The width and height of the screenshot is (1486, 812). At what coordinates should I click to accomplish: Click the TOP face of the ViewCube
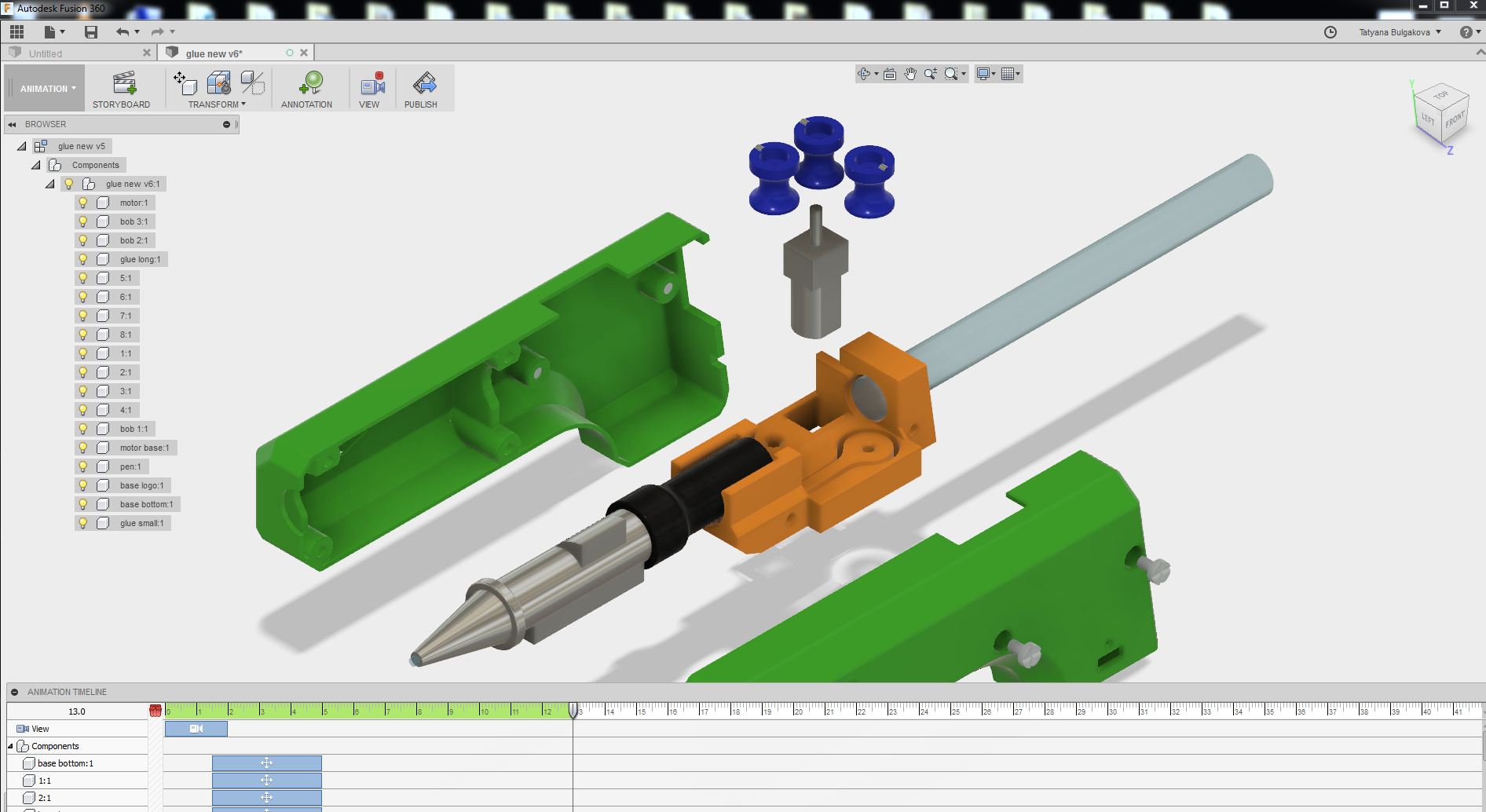tap(1440, 96)
